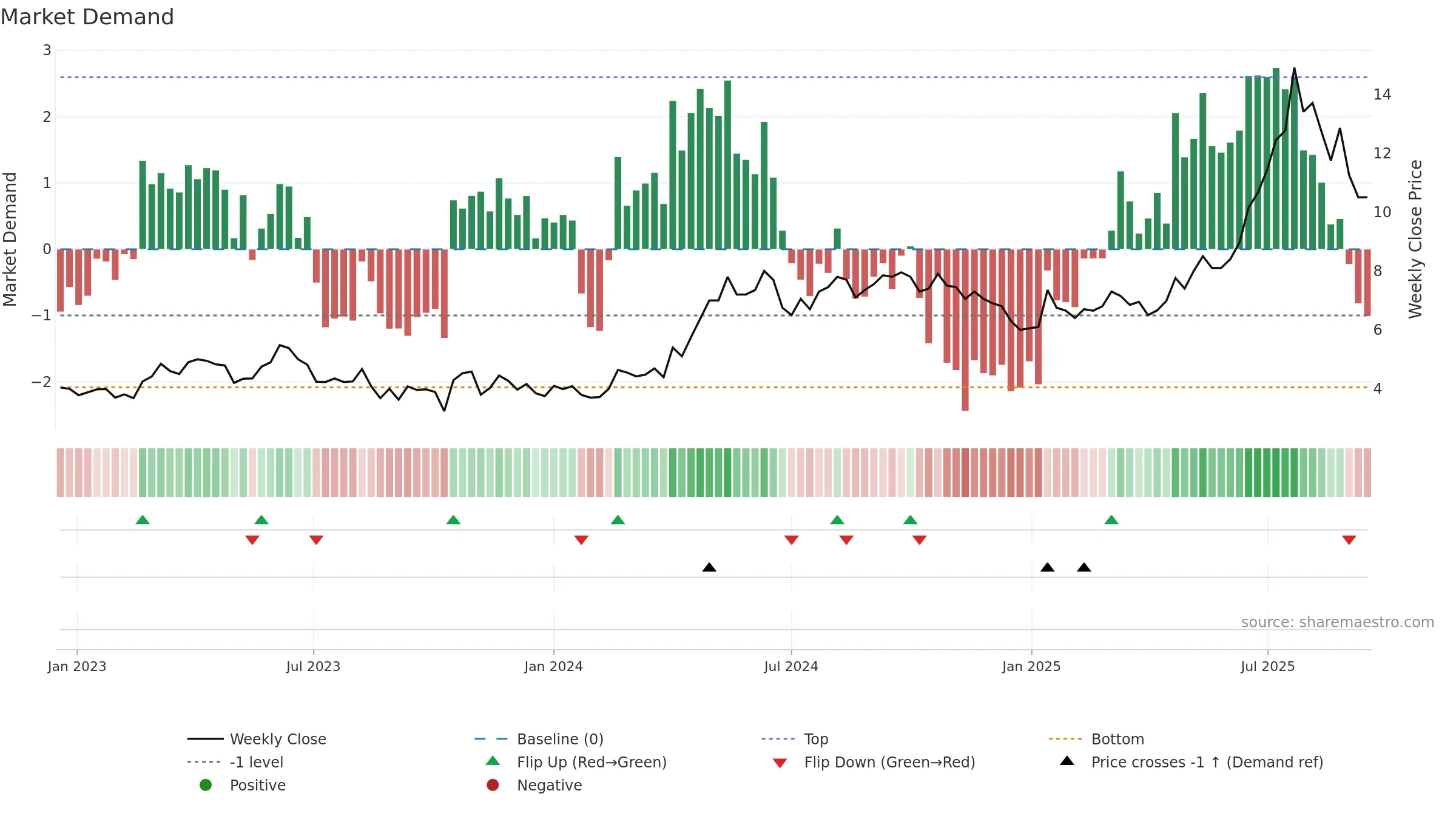Click the orange dotted Bottom threshold line
Image resolution: width=1456 pixels, height=819 pixels.
713,387
